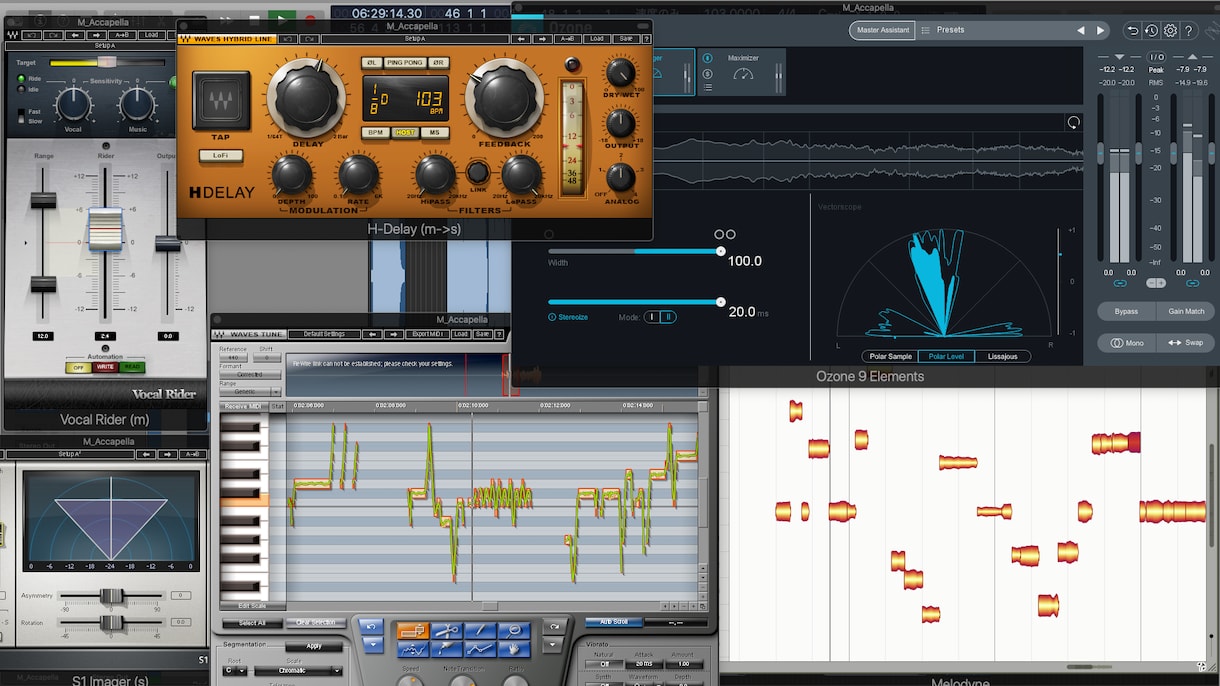Select next preset arrow in Ozone

(1101, 30)
